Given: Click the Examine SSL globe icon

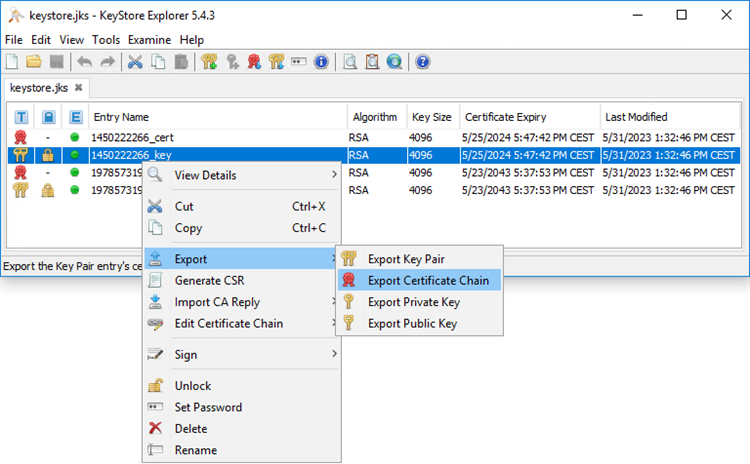Looking at the screenshot, I should click(x=394, y=62).
